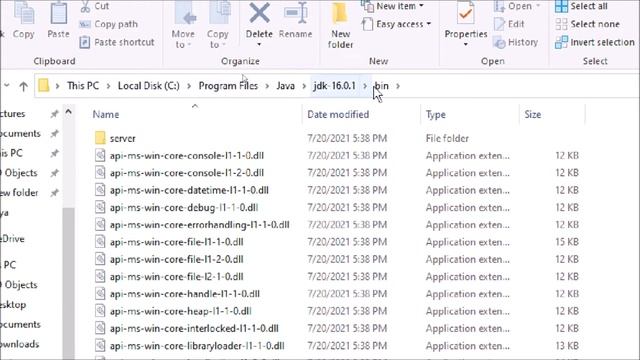Image resolution: width=640 pixels, height=360 pixels.
Task: Navigate to Program Files in the breadcrumb
Action: pos(228,86)
